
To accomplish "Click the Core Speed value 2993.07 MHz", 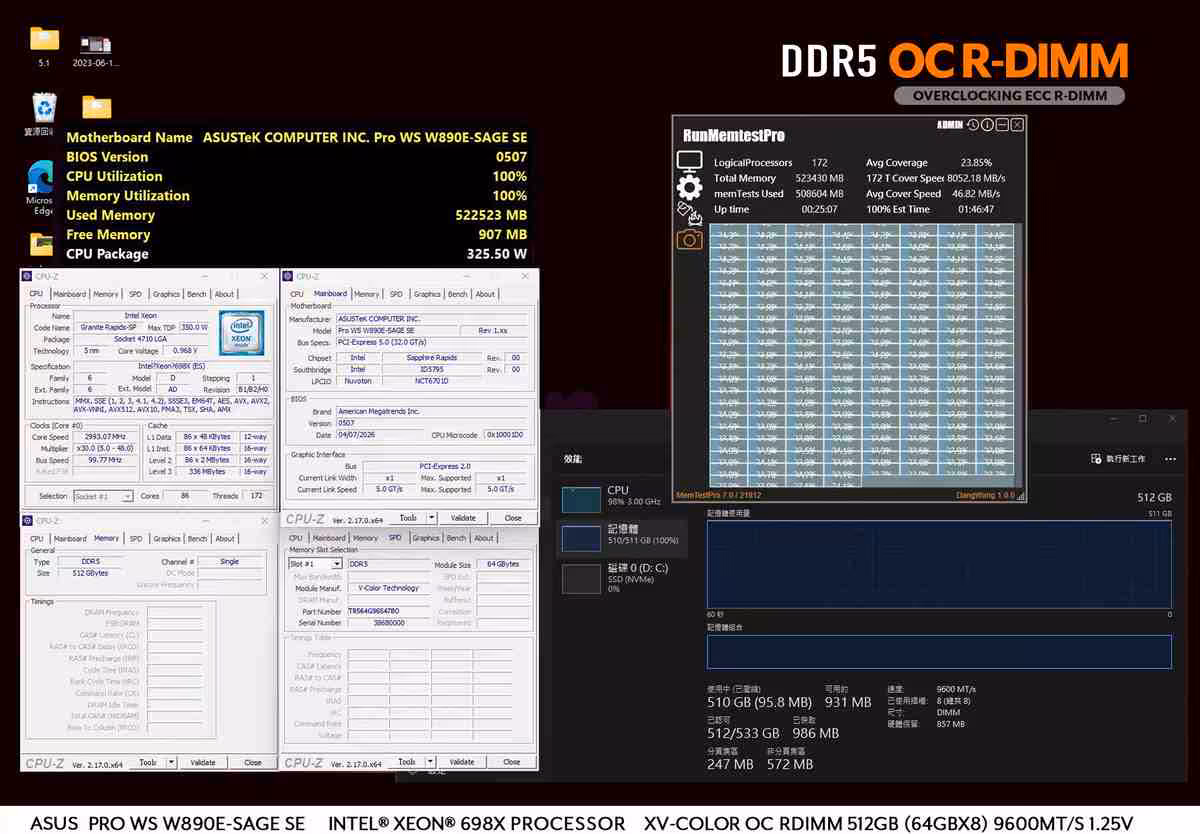I will pos(106,437).
